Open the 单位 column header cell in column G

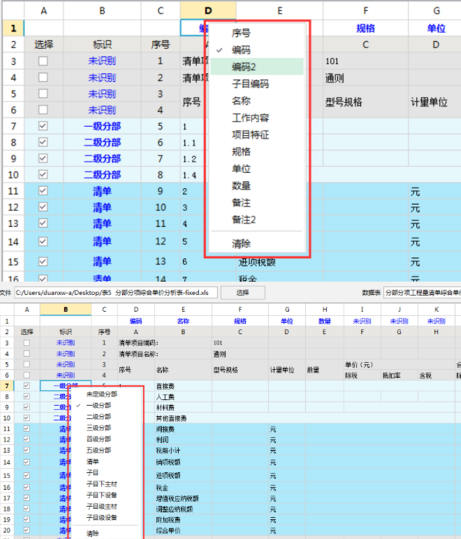coord(436,28)
